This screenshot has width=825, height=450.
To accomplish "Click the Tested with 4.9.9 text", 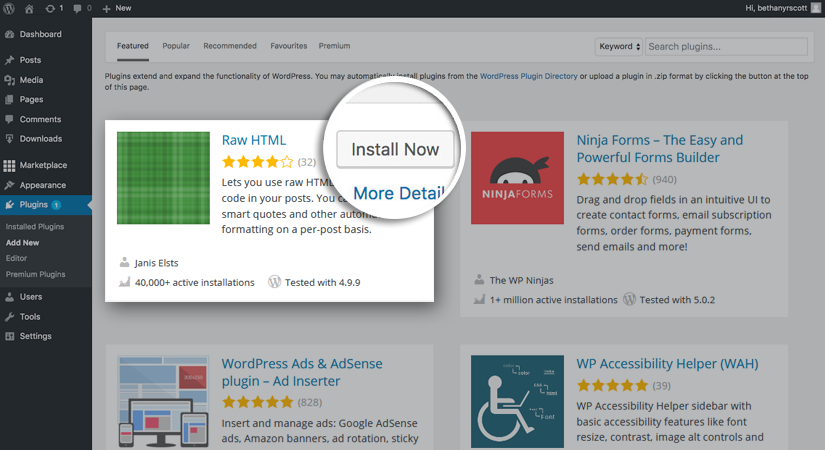I will pyautogui.click(x=323, y=283).
